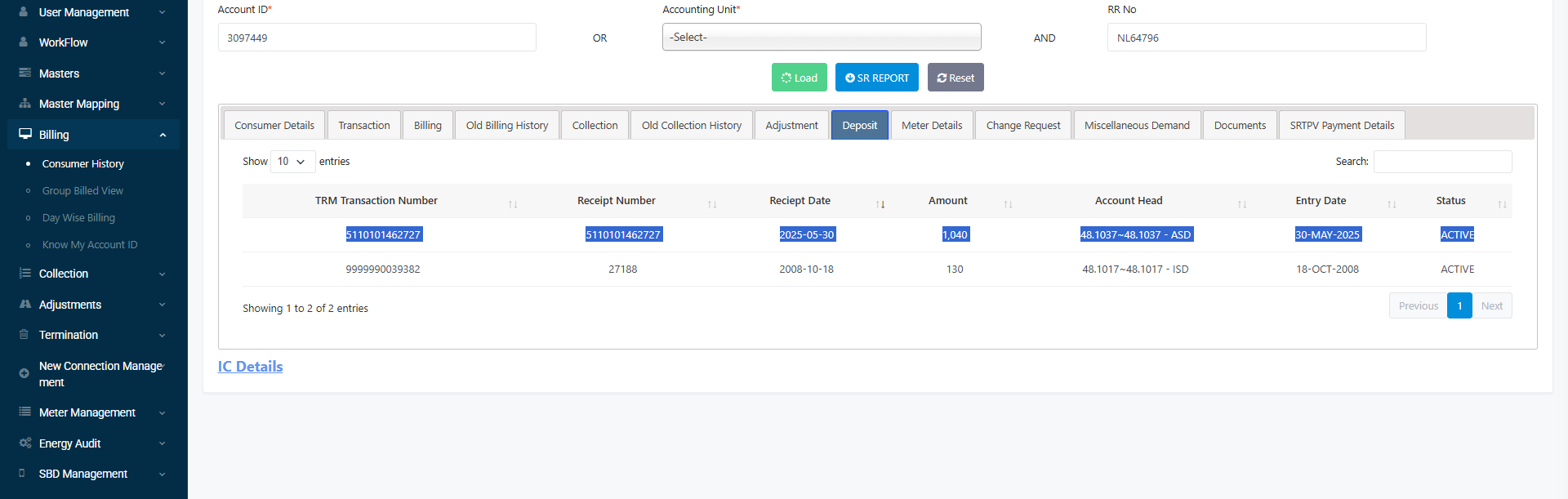
Task: Sort by Receipt Number arrows
Action: [712, 204]
